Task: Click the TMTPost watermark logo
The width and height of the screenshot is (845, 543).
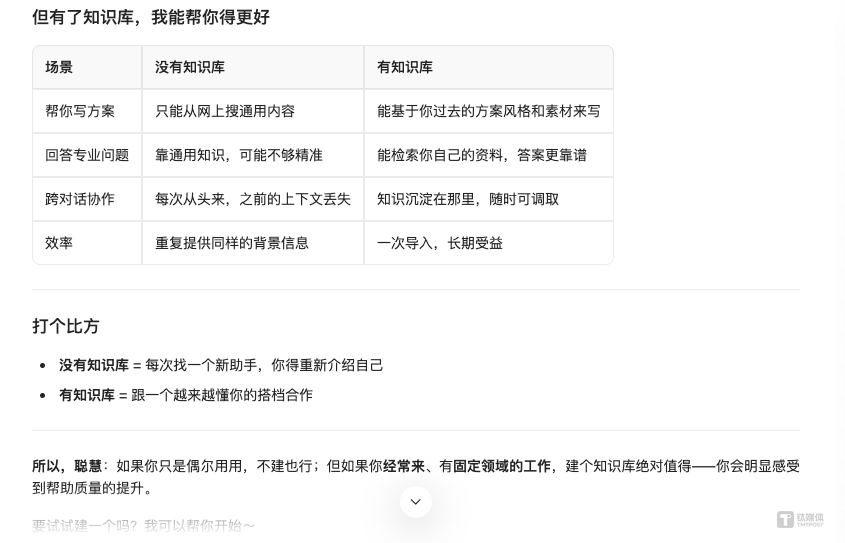Action: (x=800, y=520)
